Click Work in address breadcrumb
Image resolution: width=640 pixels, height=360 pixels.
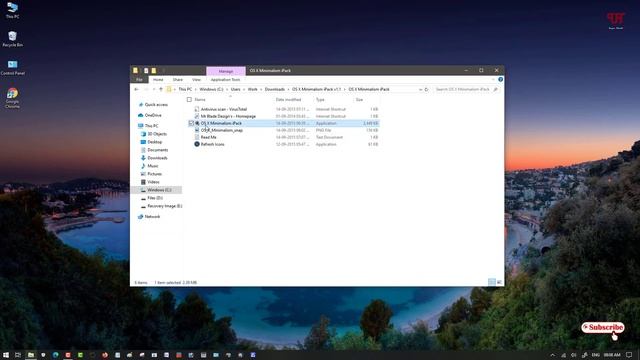pos(253,89)
